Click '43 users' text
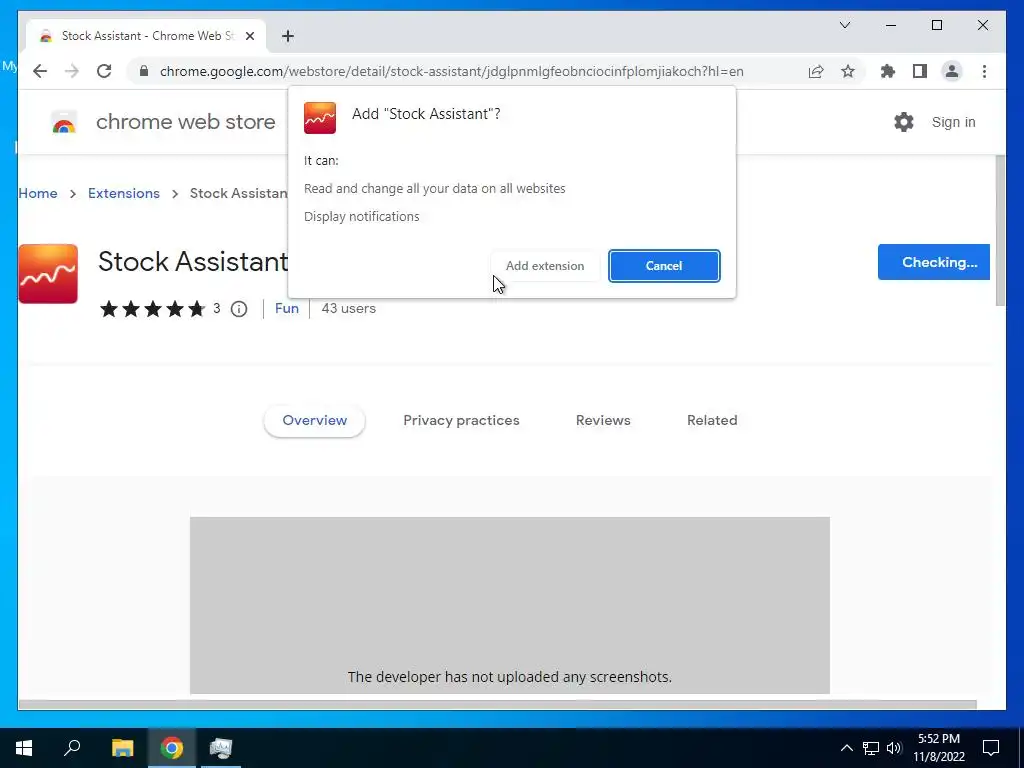The image size is (1024, 768). tap(348, 308)
